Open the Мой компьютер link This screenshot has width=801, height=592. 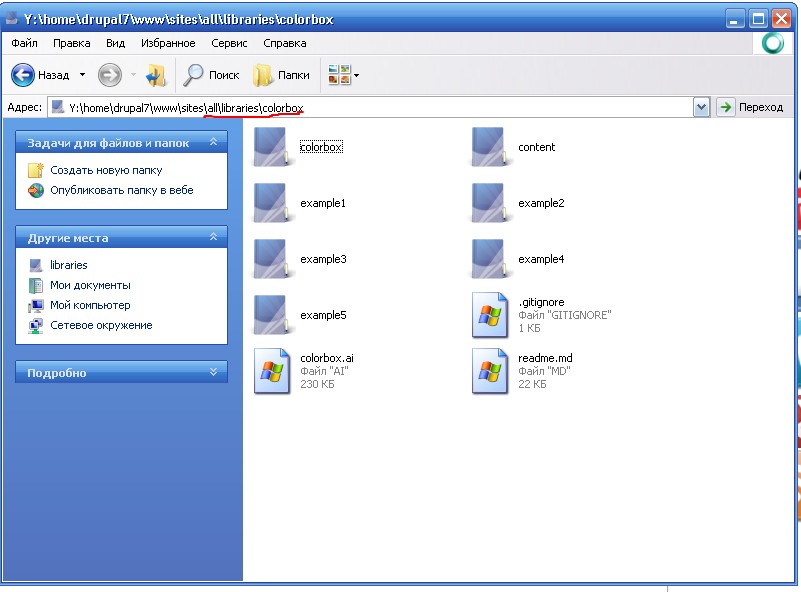point(90,305)
